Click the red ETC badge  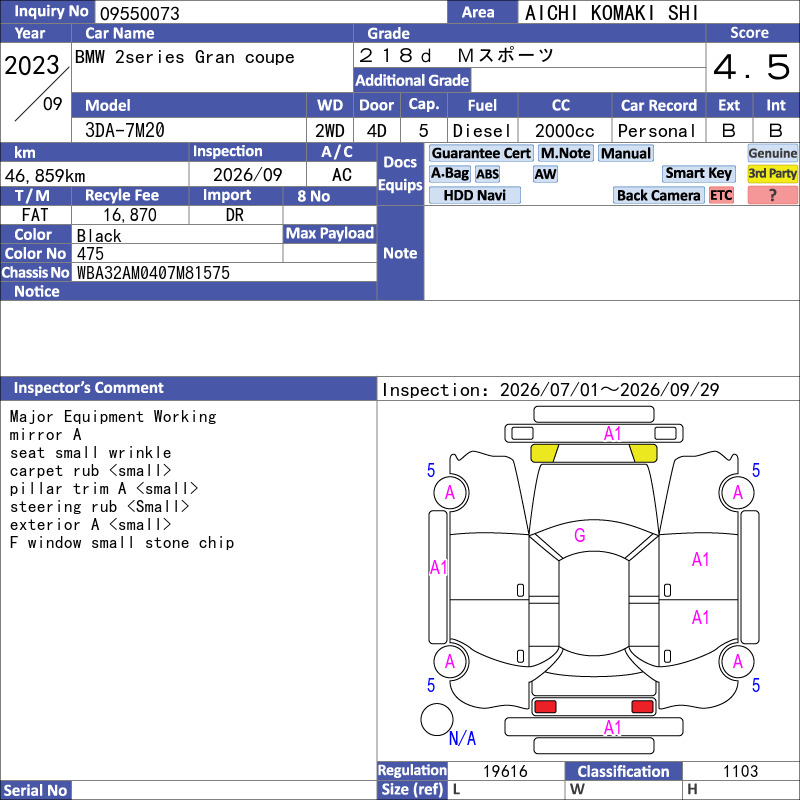tap(721, 195)
